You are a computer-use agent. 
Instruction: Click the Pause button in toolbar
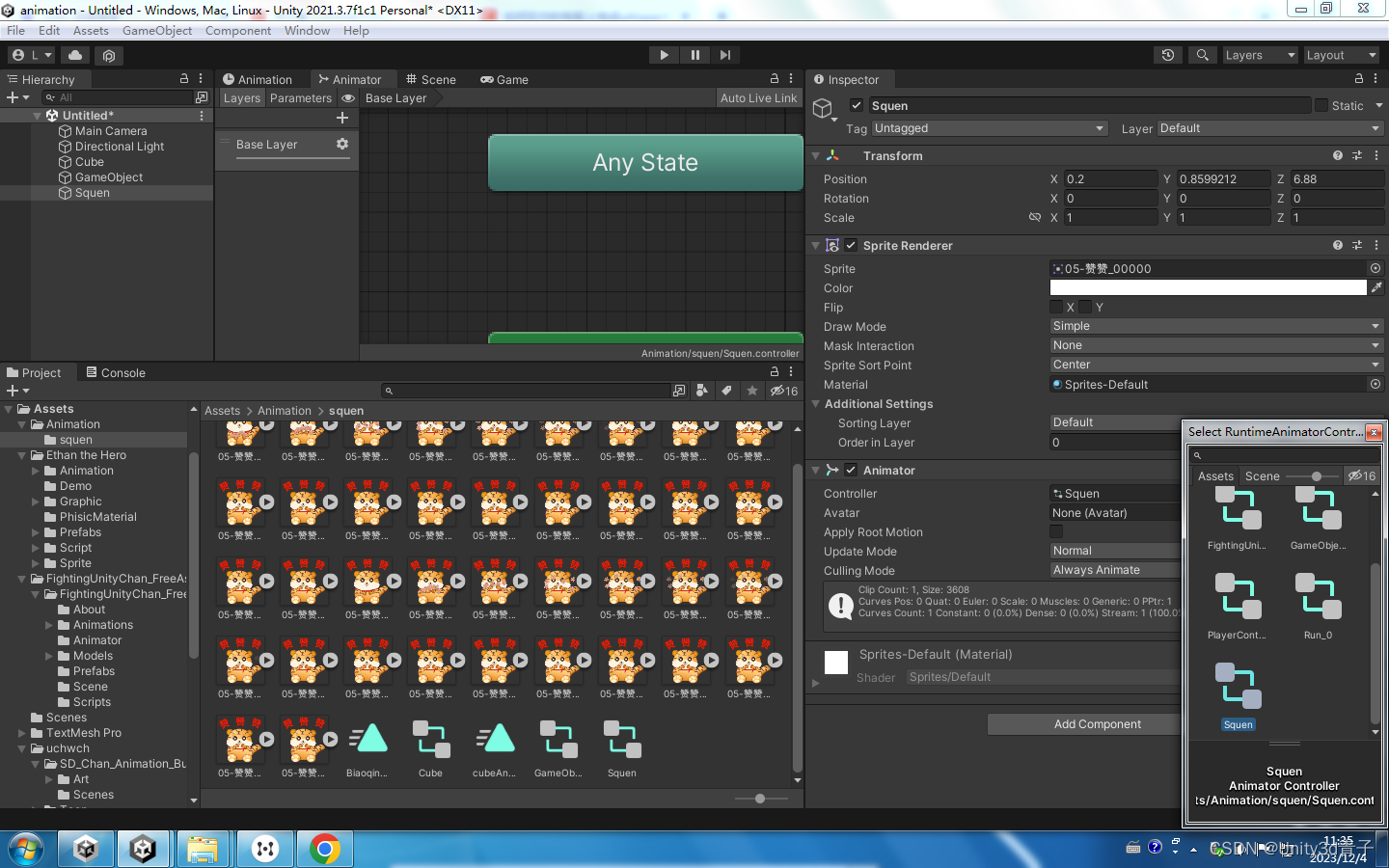point(694,55)
